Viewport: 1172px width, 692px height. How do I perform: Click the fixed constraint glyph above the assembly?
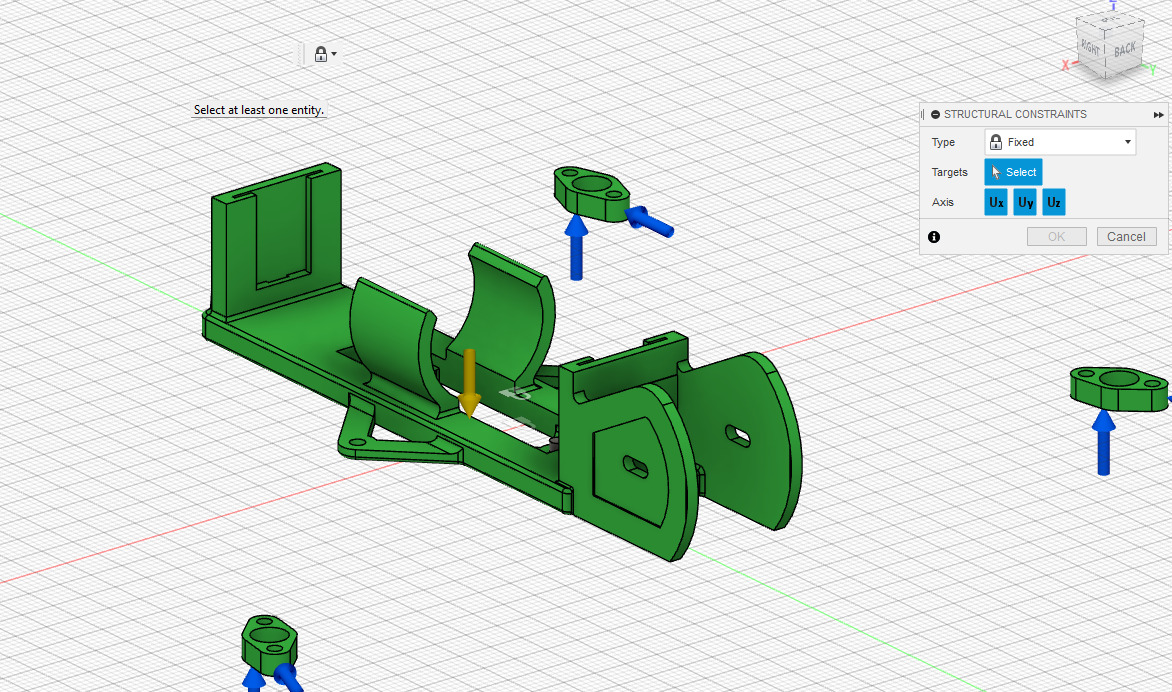pos(592,192)
